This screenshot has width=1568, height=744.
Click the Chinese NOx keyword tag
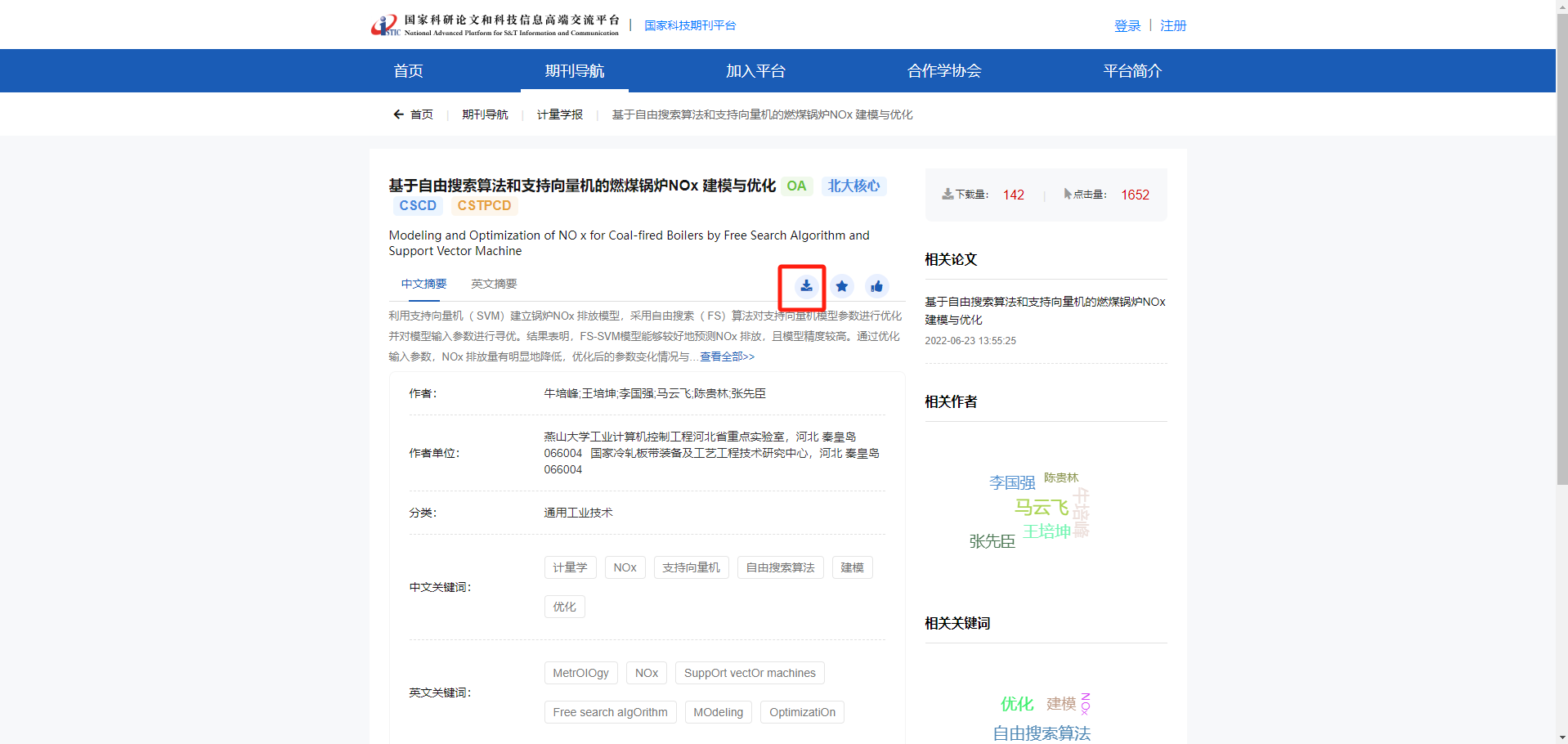point(625,567)
